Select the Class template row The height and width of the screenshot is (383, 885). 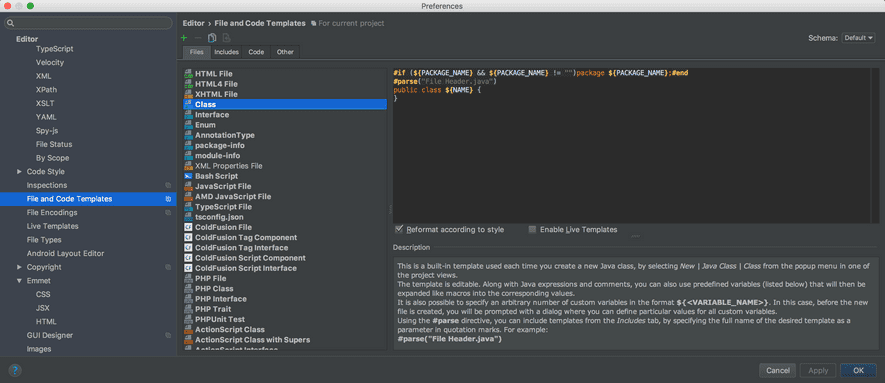point(285,104)
